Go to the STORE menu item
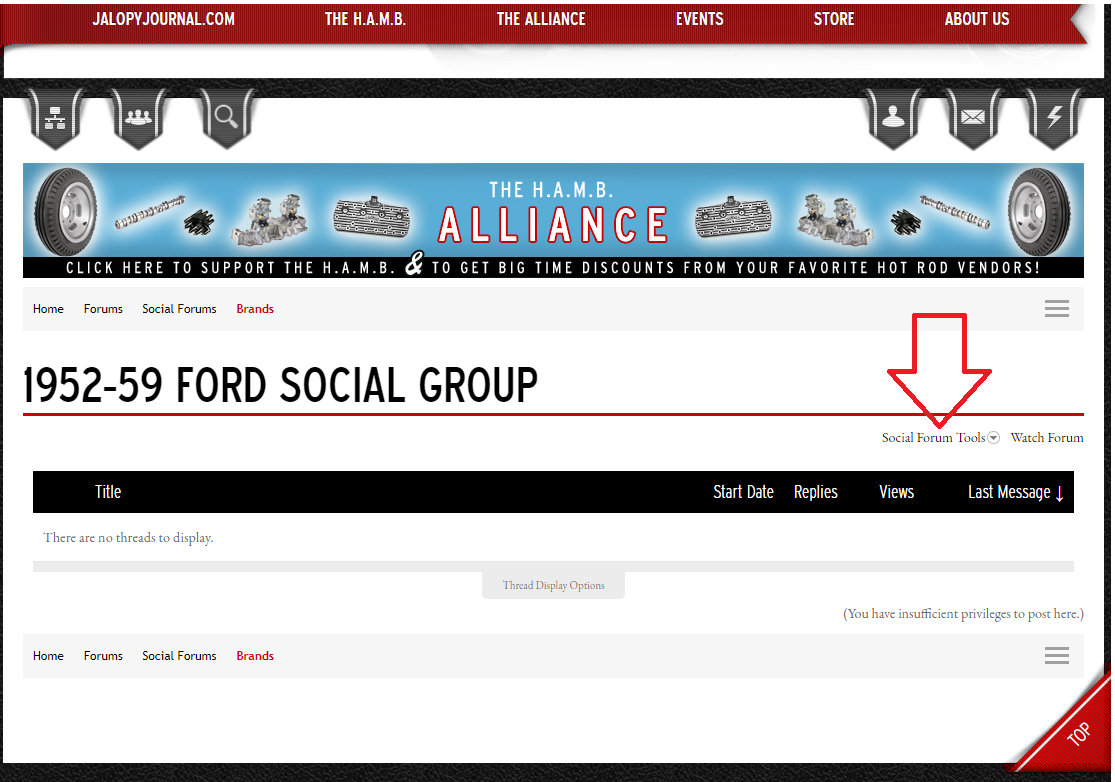1115x782 pixels. click(x=834, y=19)
